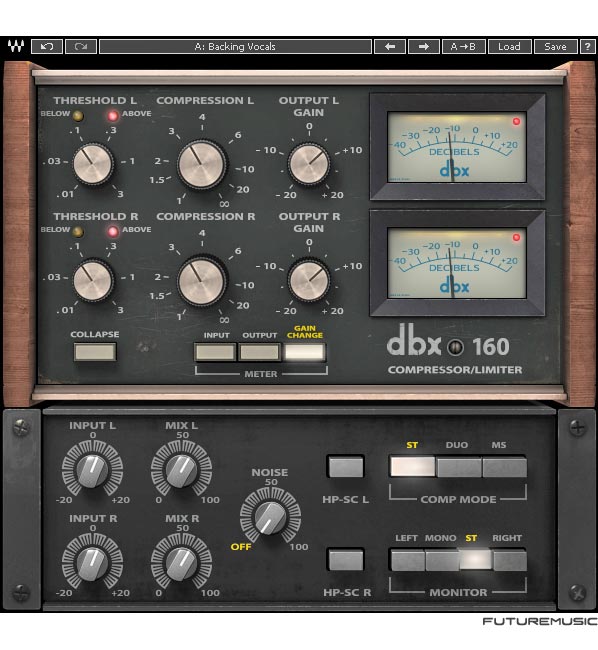The height and width of the screenshot is (650, 598).
Task: Open the Save preset menu
Action: point(555,46)
